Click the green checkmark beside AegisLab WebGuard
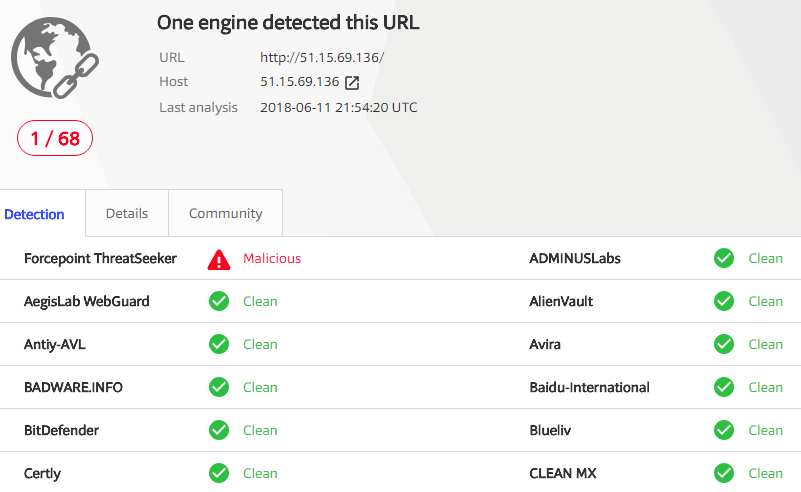 (x=219, y=301)
